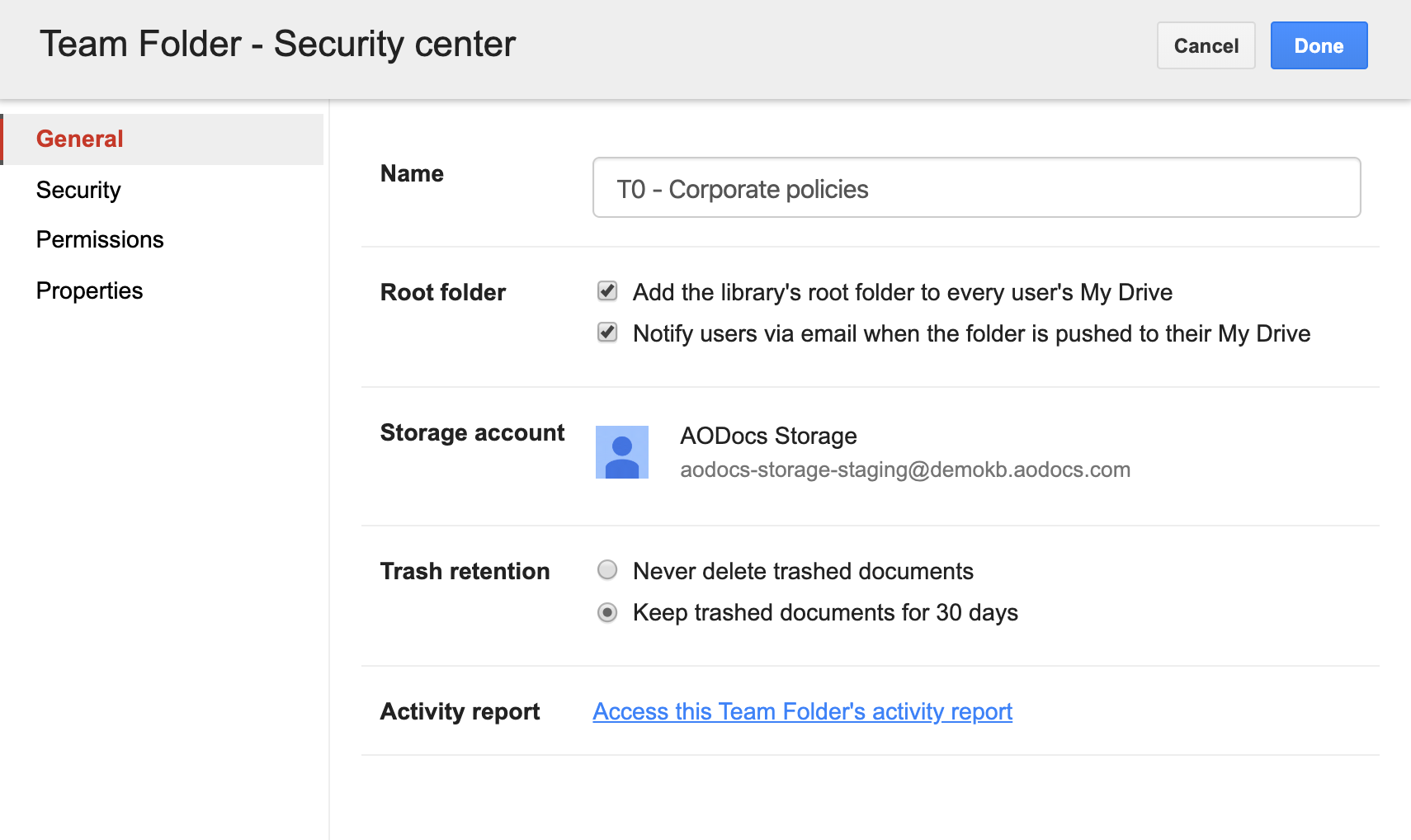Click the AODocs Storage account avatar icon
Image resolution: width=1411 pixels, height=840 pixels.
click(622, 452)
